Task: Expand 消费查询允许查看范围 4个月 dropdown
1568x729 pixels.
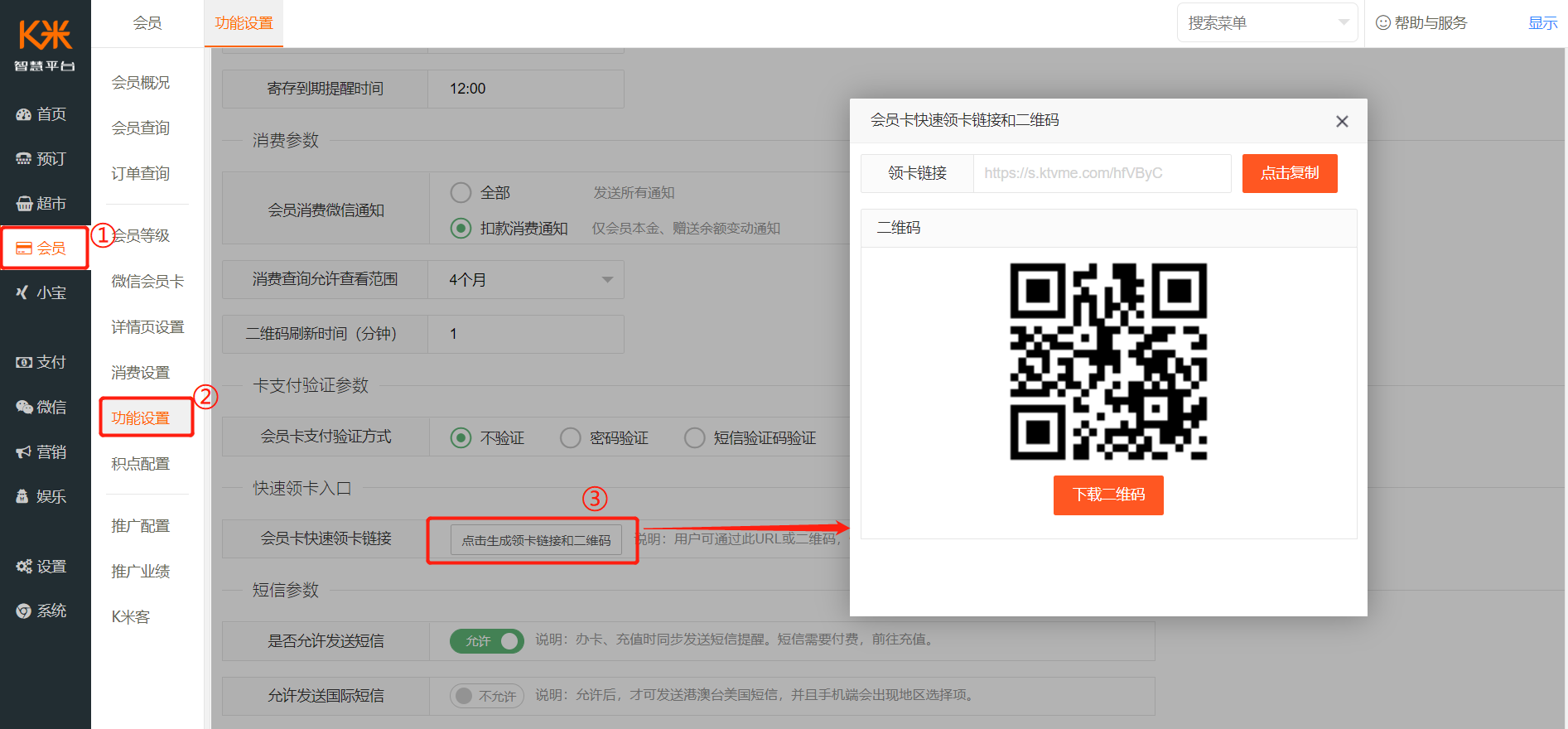Action: pos(526,280)
